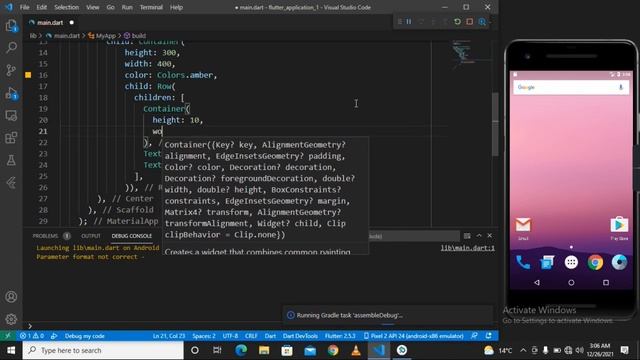Open the File menu
Image resolution: width=640 pixels, height=360 pixels.
[x=24, y=7]
